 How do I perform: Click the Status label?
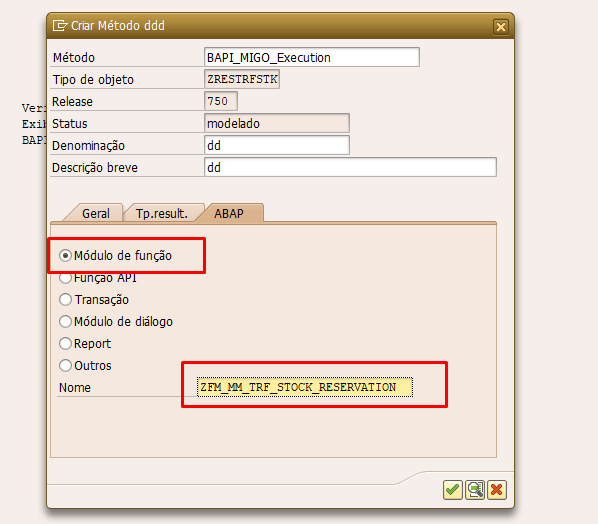click(x=70, y=124)
